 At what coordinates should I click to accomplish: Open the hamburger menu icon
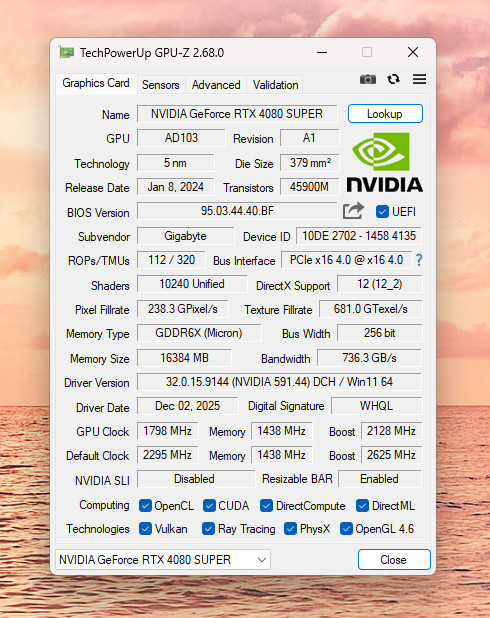click(x=419, y=79)
